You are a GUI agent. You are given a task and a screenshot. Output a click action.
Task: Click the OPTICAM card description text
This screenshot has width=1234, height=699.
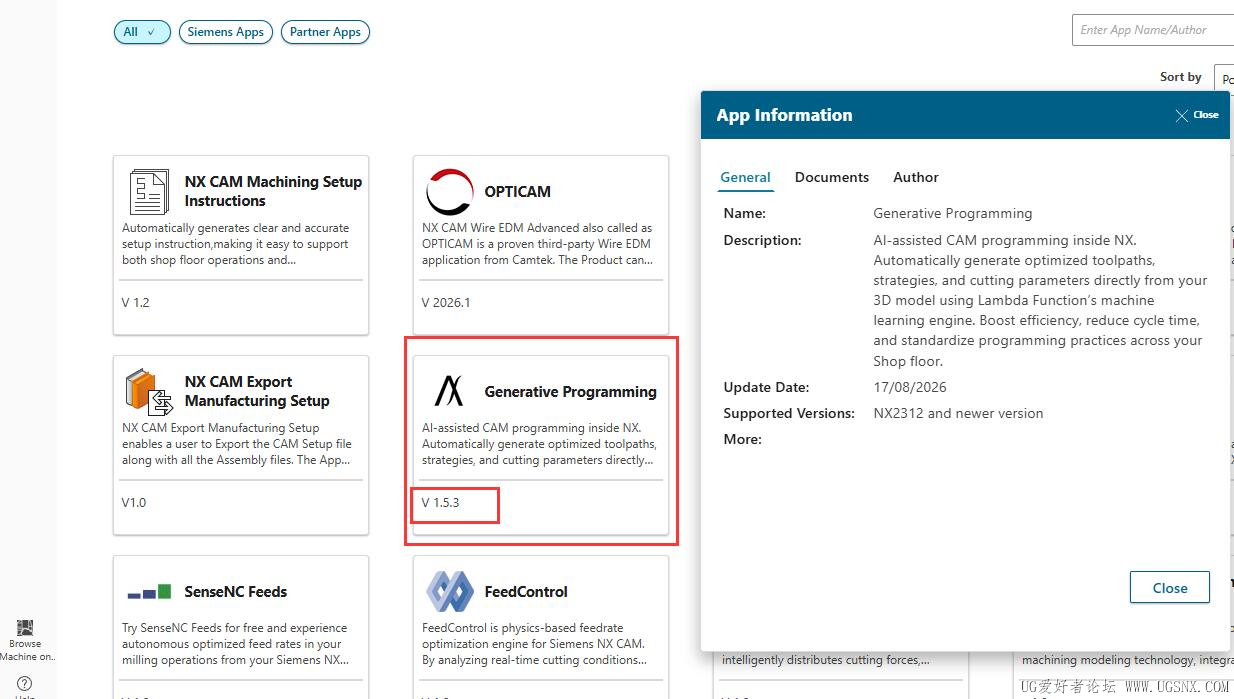(537, 244)
